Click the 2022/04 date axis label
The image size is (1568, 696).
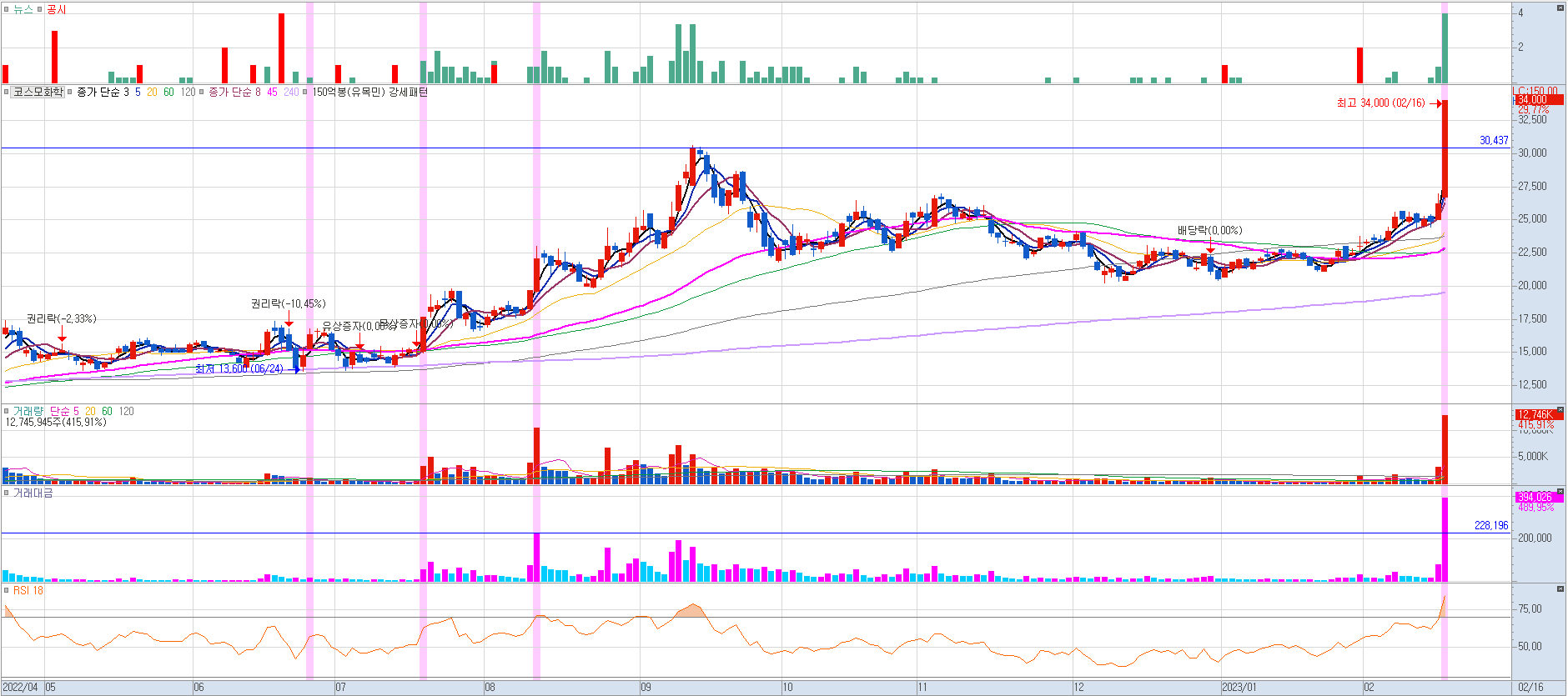(21, 687)
